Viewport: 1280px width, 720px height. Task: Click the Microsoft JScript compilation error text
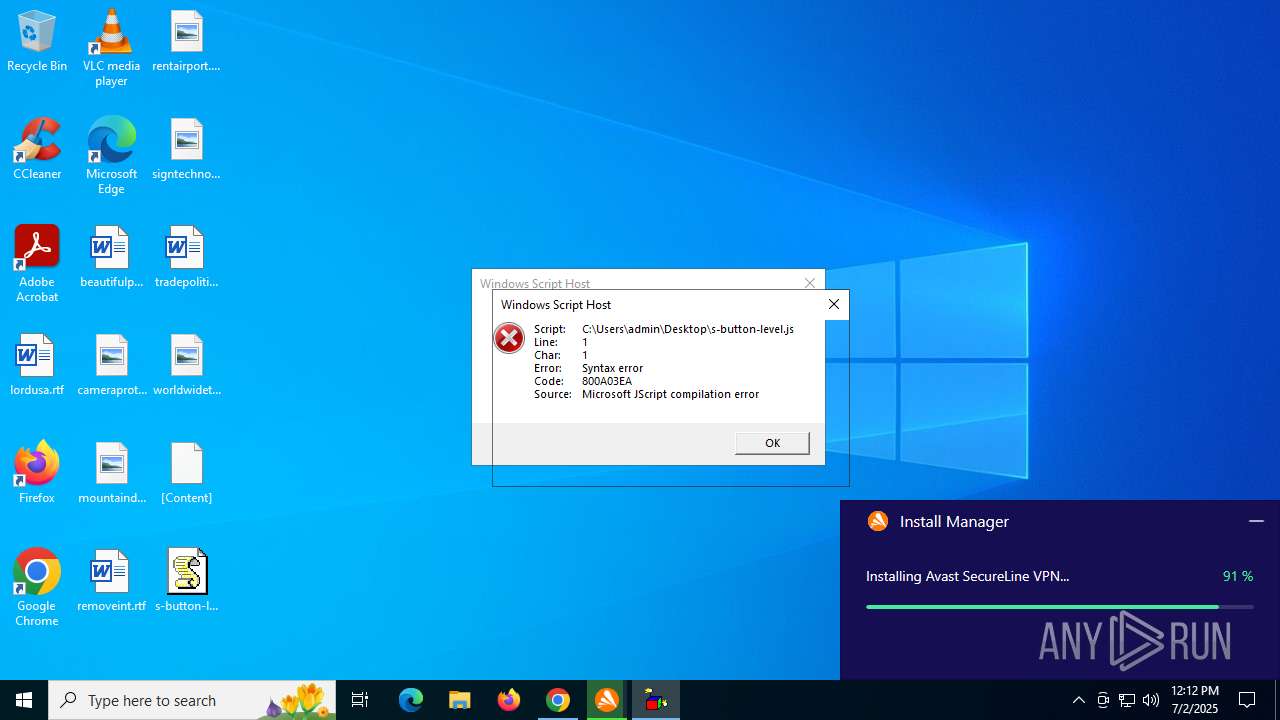(670, 394)
